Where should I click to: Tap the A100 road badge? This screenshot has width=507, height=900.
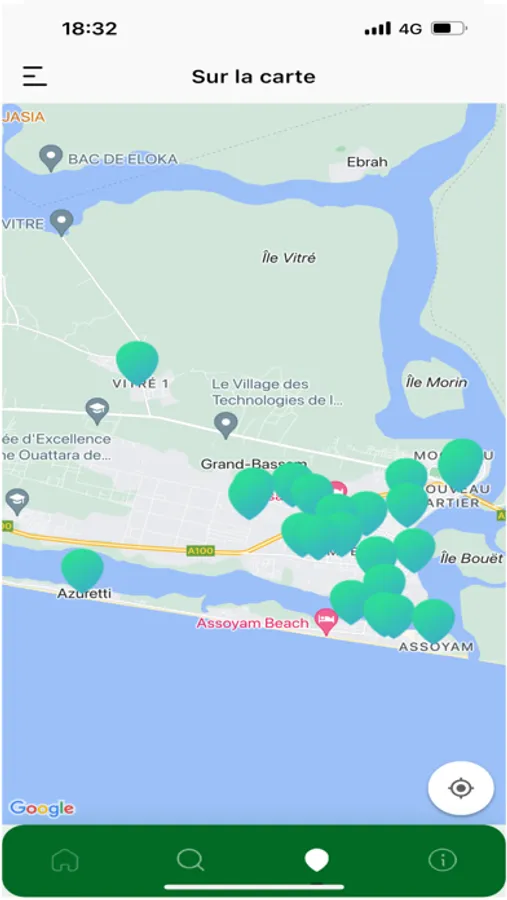pos(200,551)
